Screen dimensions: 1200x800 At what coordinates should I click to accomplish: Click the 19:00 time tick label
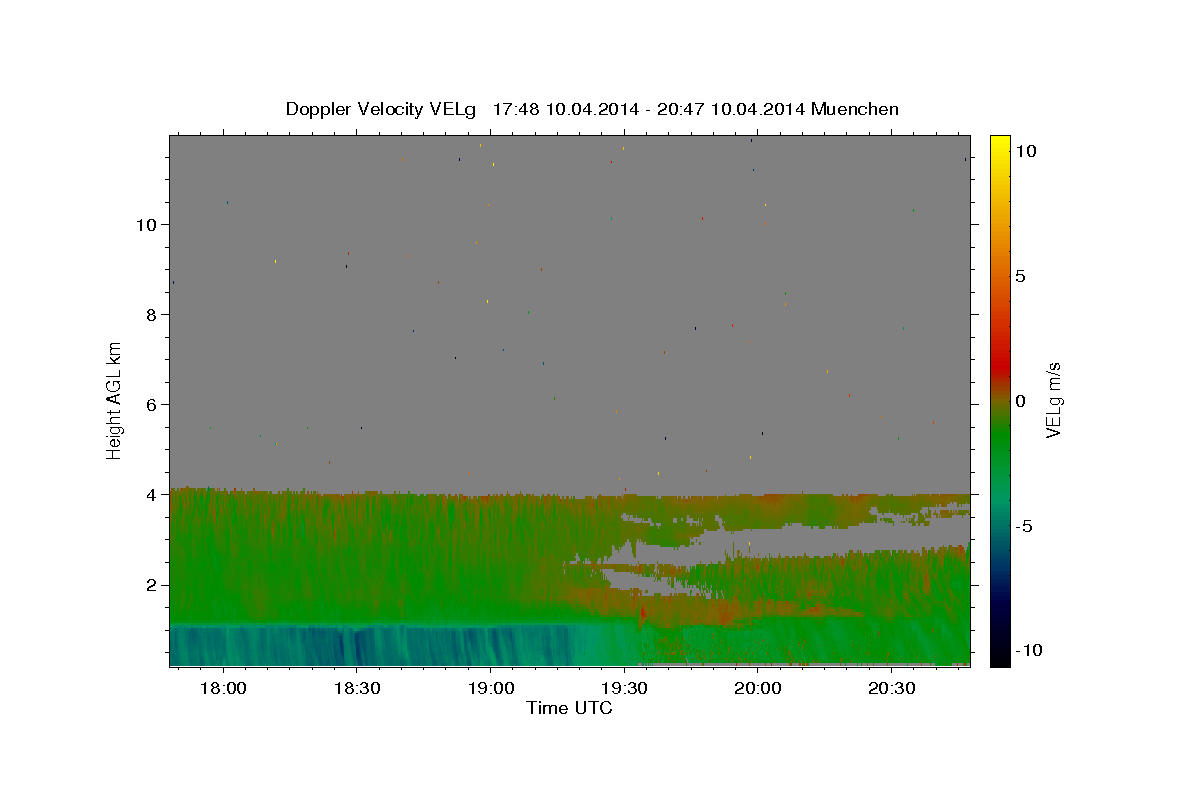pyautogui.click(x=490, y=688)
